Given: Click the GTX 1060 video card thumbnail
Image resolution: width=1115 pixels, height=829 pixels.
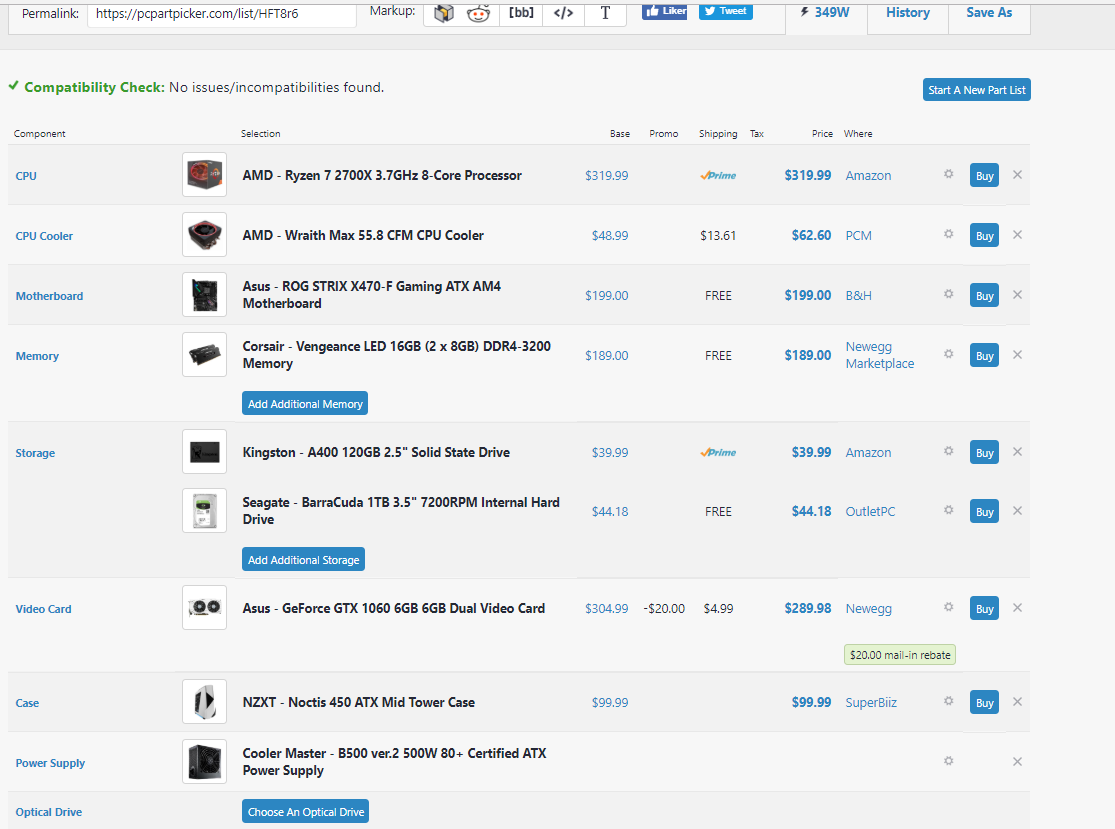Looking at the screenshot, I should coord(205,608).
